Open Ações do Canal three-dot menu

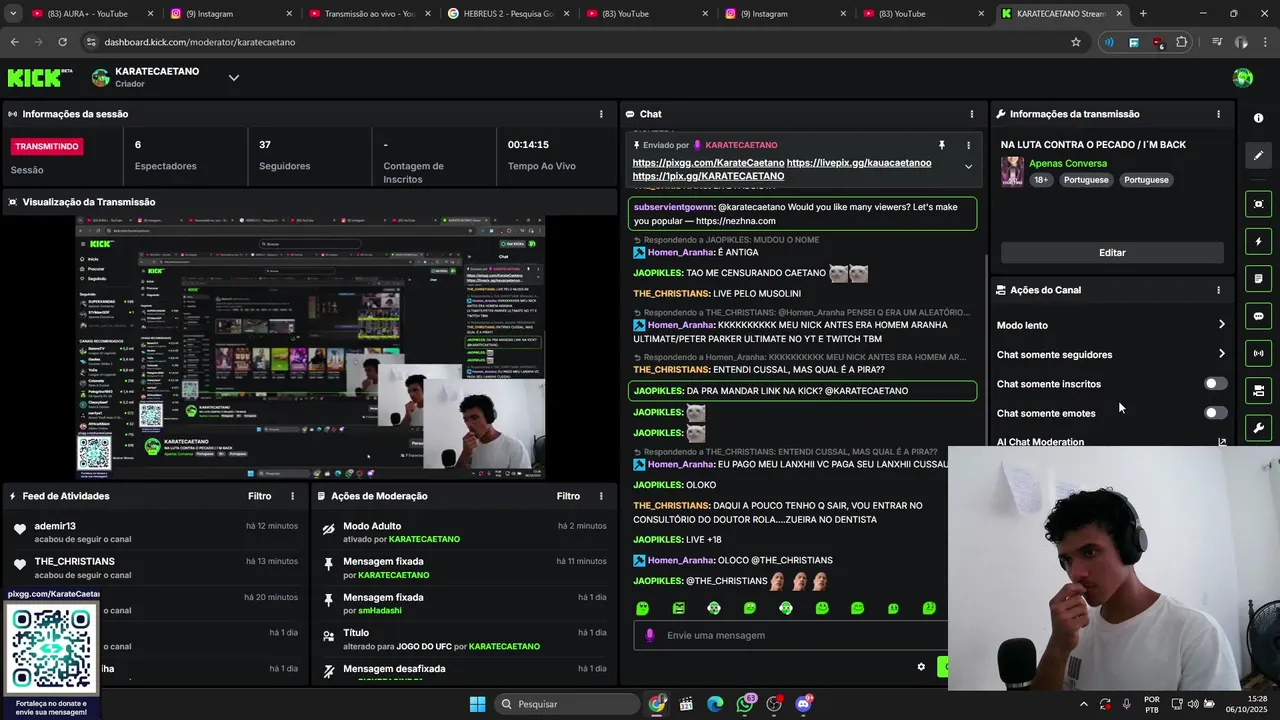click(x=1218, y=290)
